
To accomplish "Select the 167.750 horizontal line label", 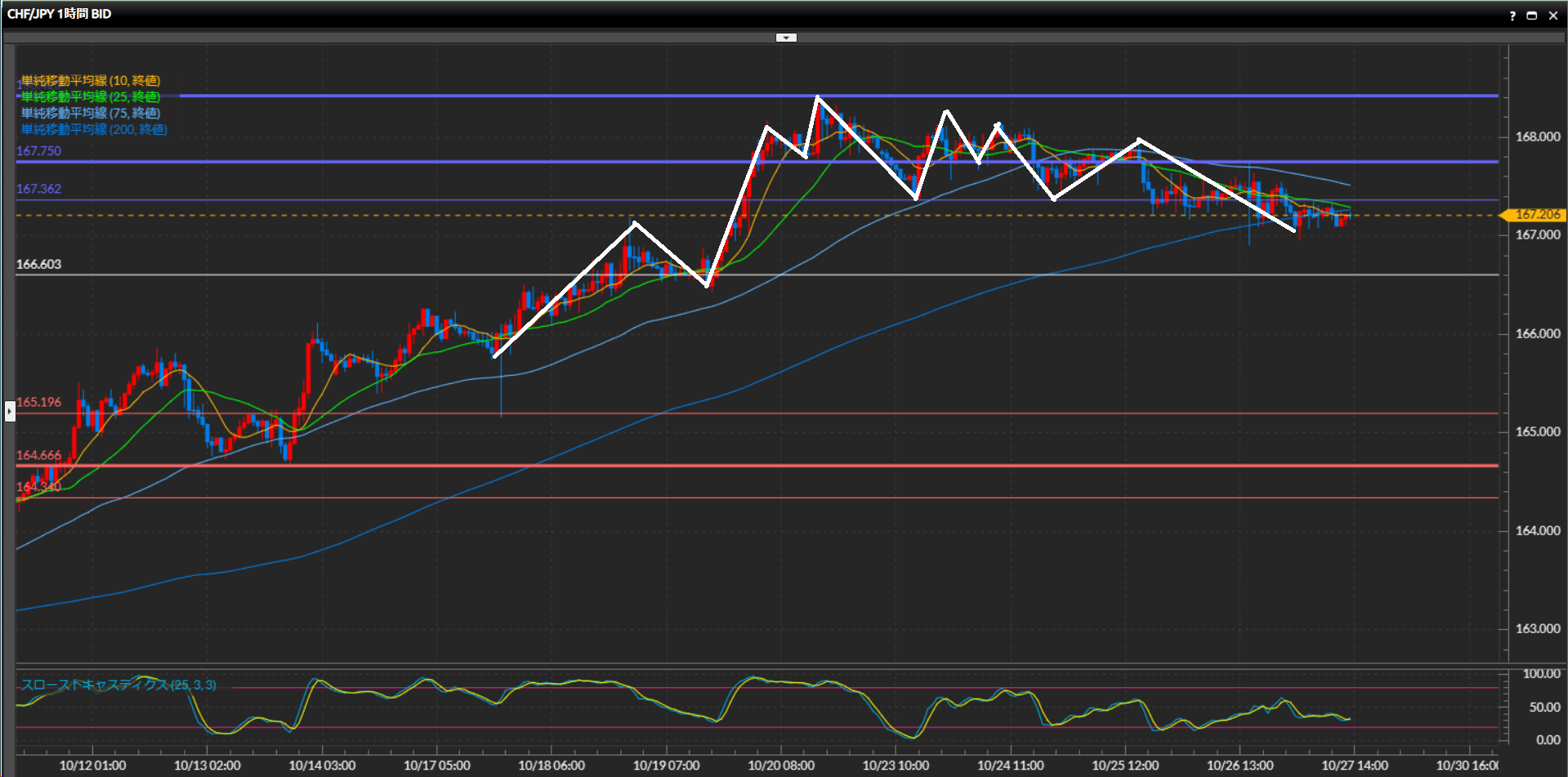I will point(38,151).
